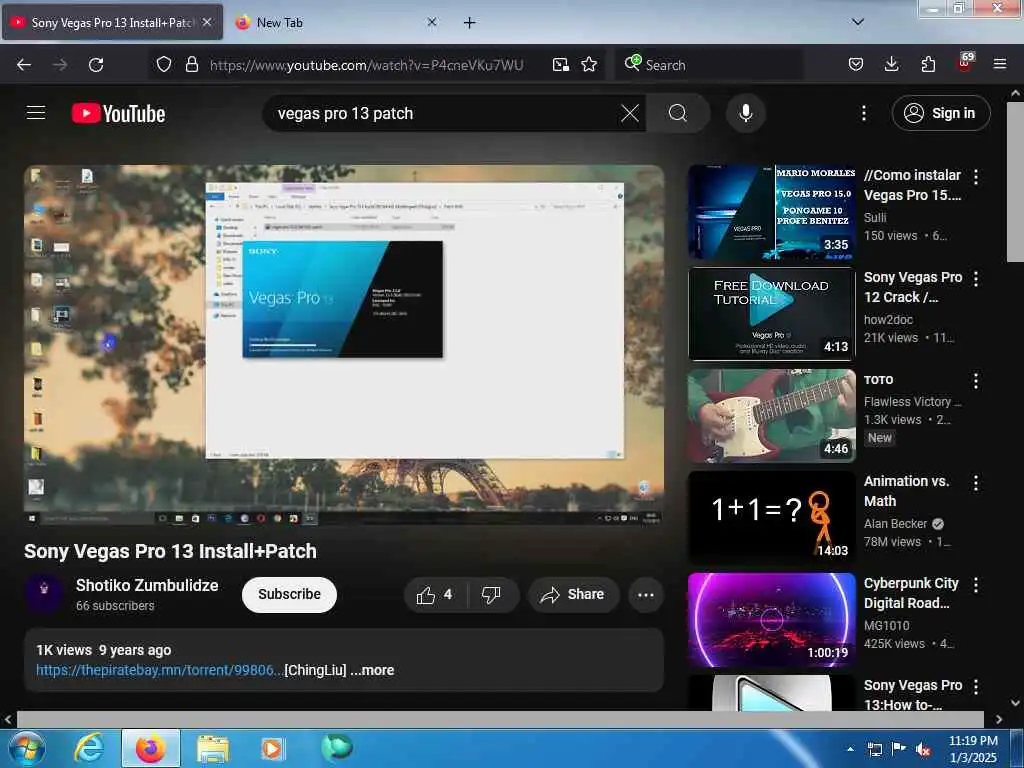This screenshot has height=768, width=1024.
Task: Bookmark this page with the star icon
Action: pyautogui.click(x=589, y=64)
